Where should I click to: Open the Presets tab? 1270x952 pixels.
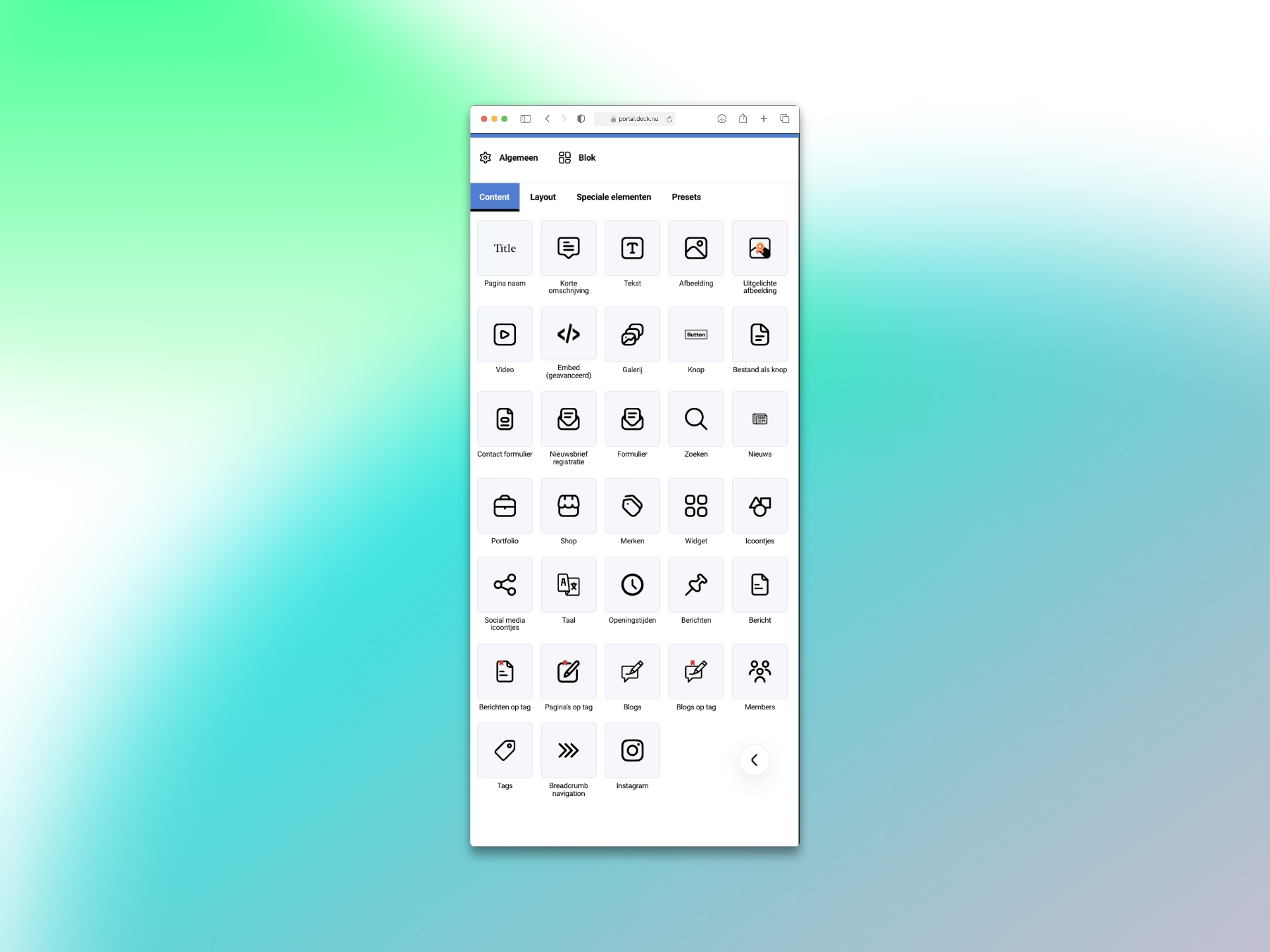pos(686,197)
